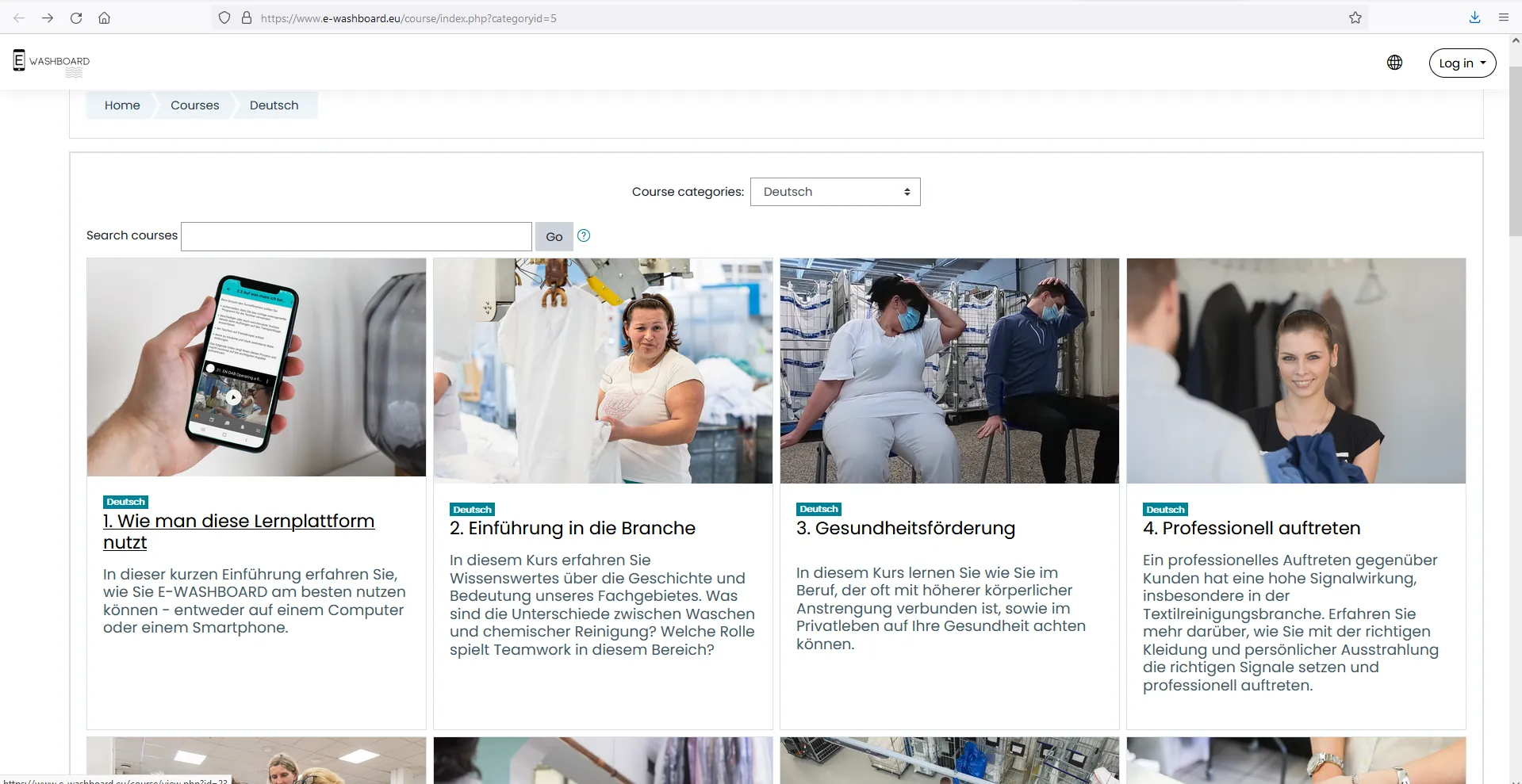The height and width of the screenshot is (784, 1522).
Task: View site info via padlock icon
Action: click(x=247, y=18)
